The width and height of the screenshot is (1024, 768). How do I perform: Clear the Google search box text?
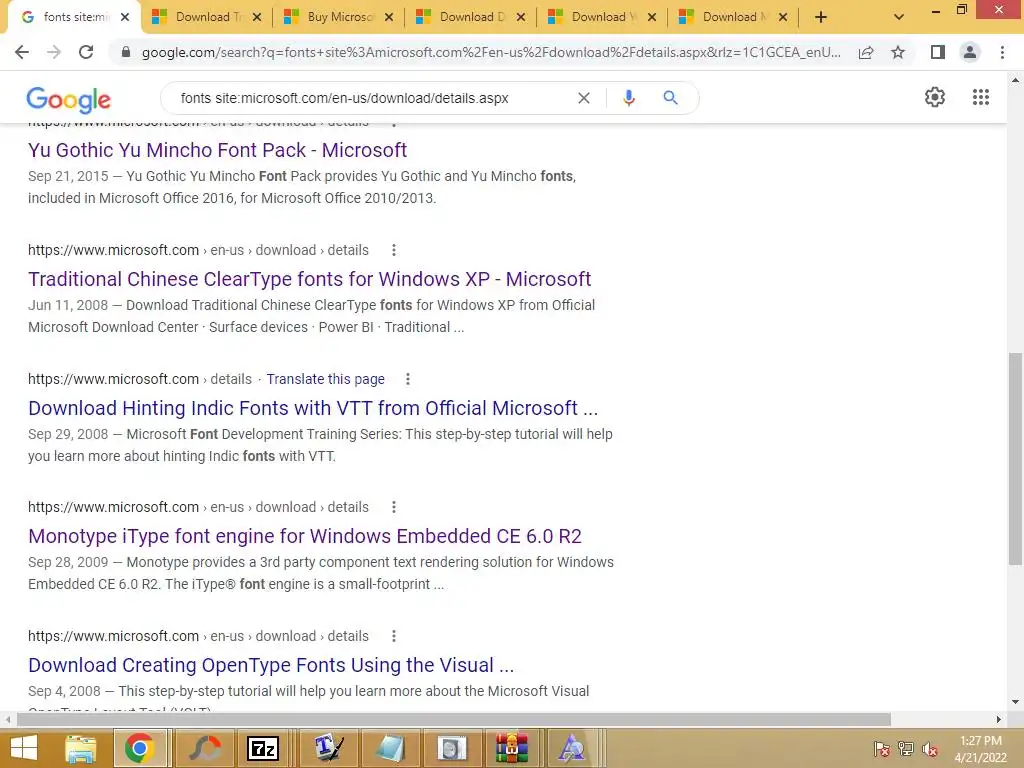(584, 98)
